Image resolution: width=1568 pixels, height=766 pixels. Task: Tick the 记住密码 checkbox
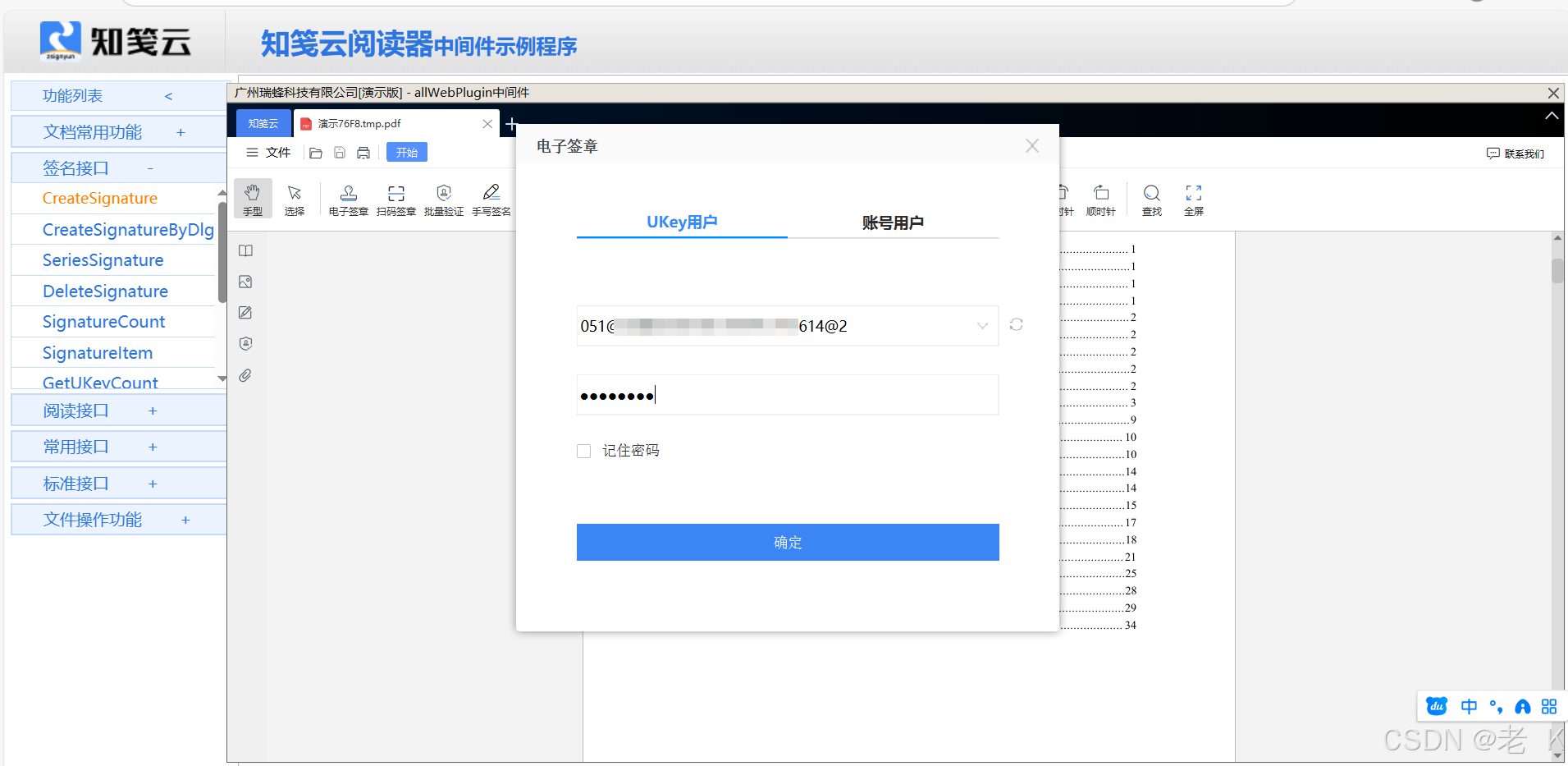(x=584, y=451)
